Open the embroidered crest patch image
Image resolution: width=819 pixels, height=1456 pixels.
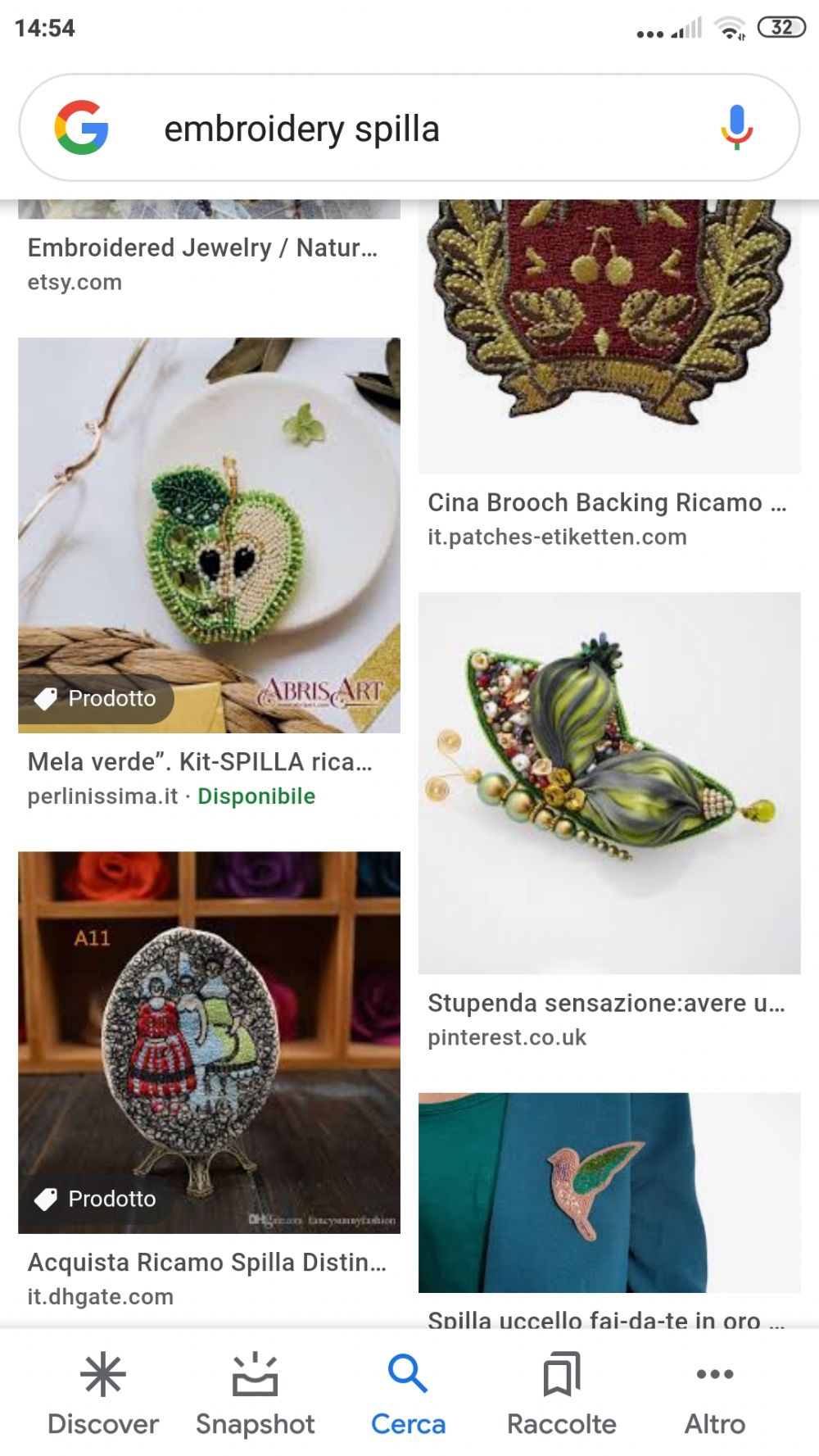click(609, 337)
